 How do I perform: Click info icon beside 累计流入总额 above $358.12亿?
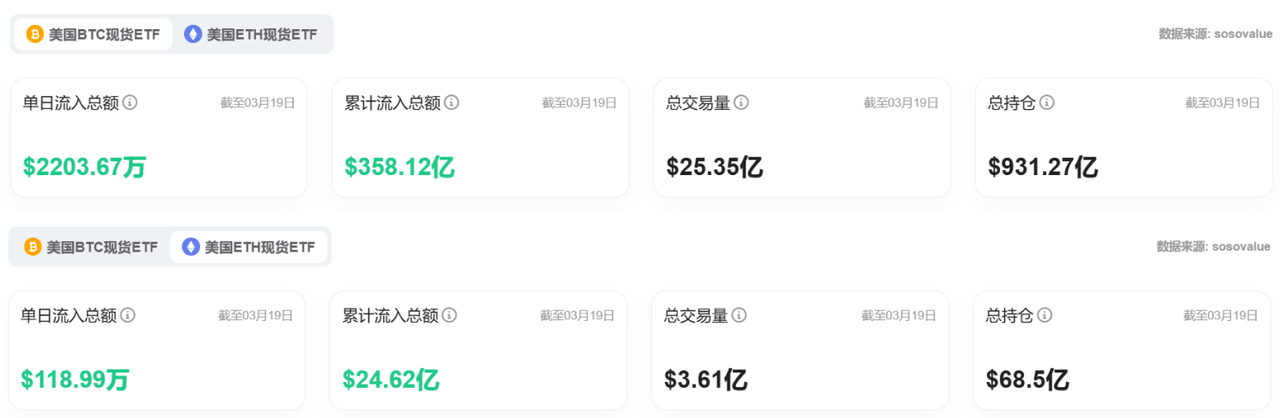[x=452, y=102]
